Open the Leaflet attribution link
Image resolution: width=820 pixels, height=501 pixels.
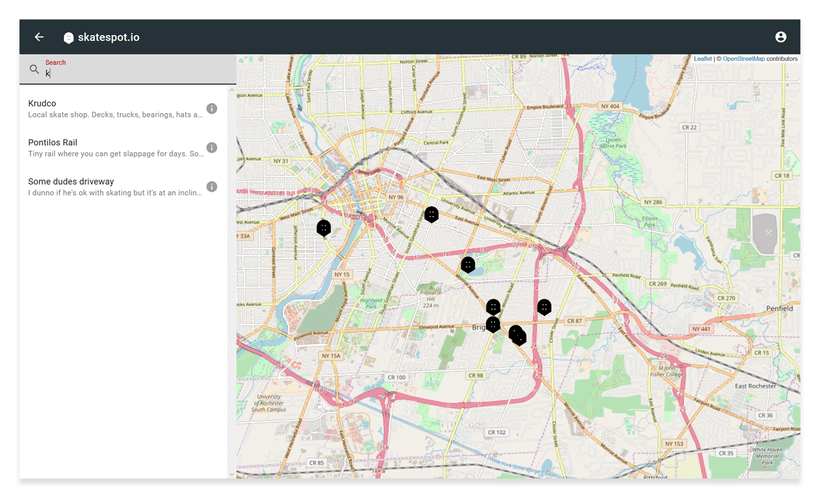pyautogui.click(x=702, y=59)
